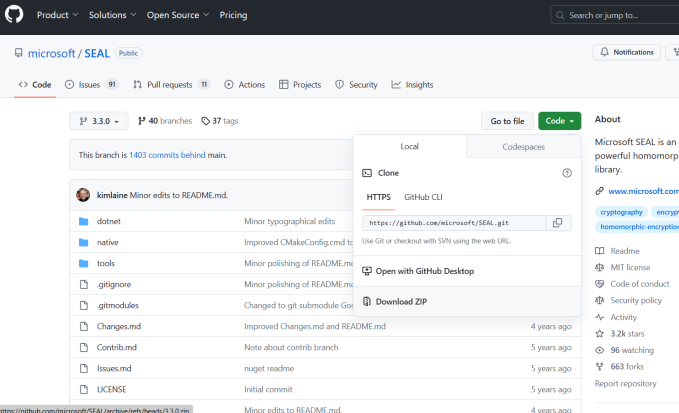Click the Report repository link

click(625, 384)
